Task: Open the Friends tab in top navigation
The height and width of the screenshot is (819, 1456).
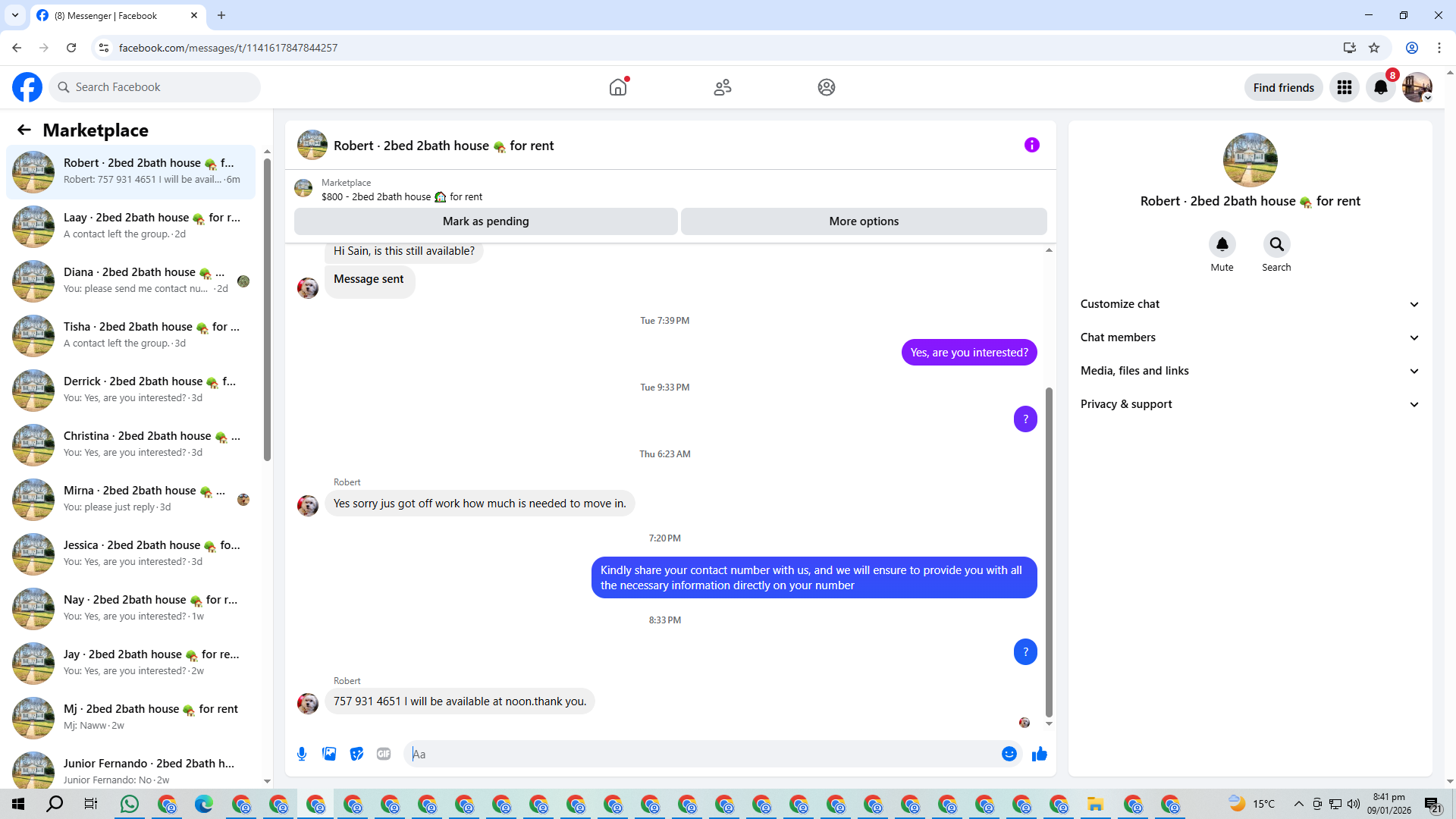Action: [722, 87]
